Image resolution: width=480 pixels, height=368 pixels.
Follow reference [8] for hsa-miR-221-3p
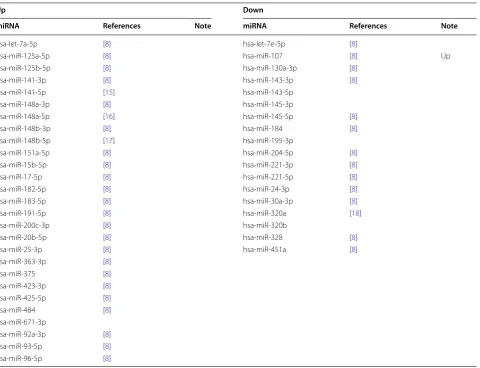click(353, 165)
